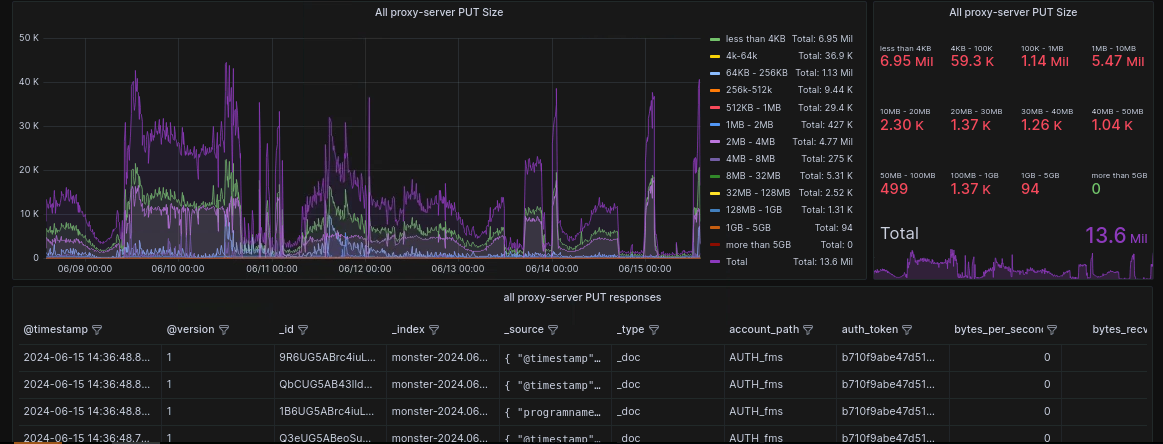The height and width of the screenshot is (444, 1163).
Task: Click the 'more than 5GB' 0 stat
Action: 1096,189
